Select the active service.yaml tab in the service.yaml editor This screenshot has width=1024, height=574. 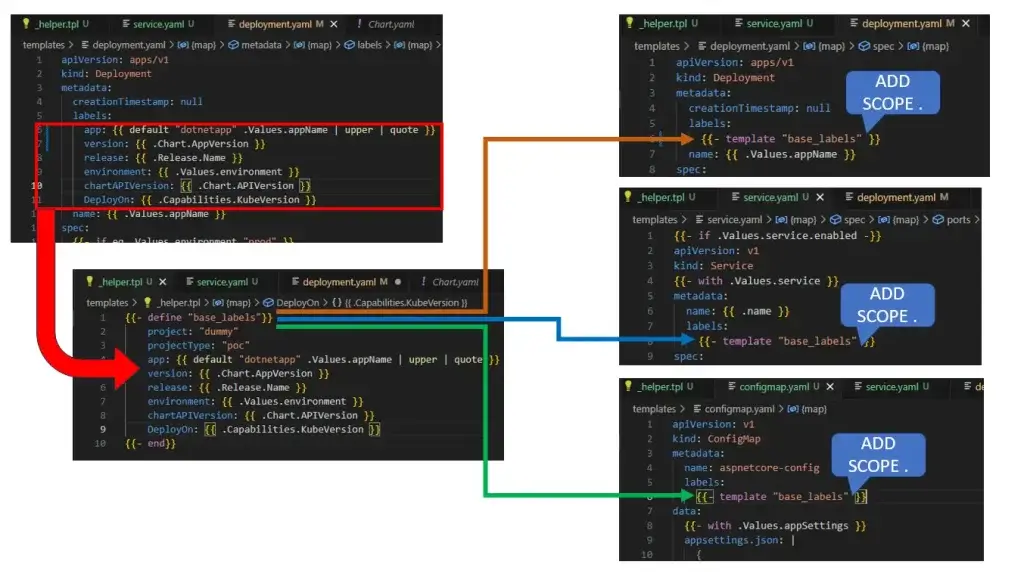[x=770, y=197]
